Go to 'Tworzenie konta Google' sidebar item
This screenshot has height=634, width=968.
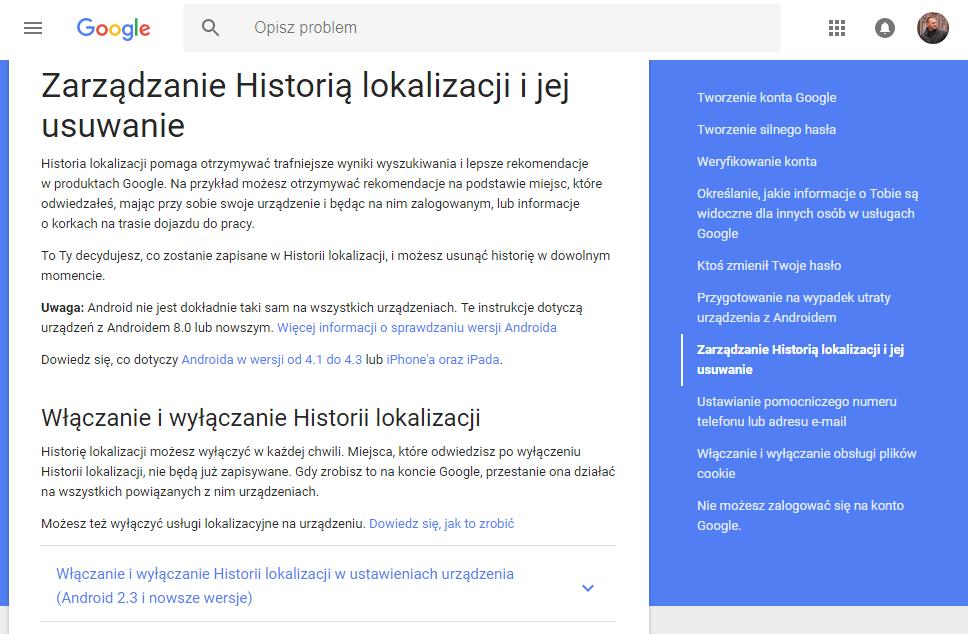[x=766, y=98]
